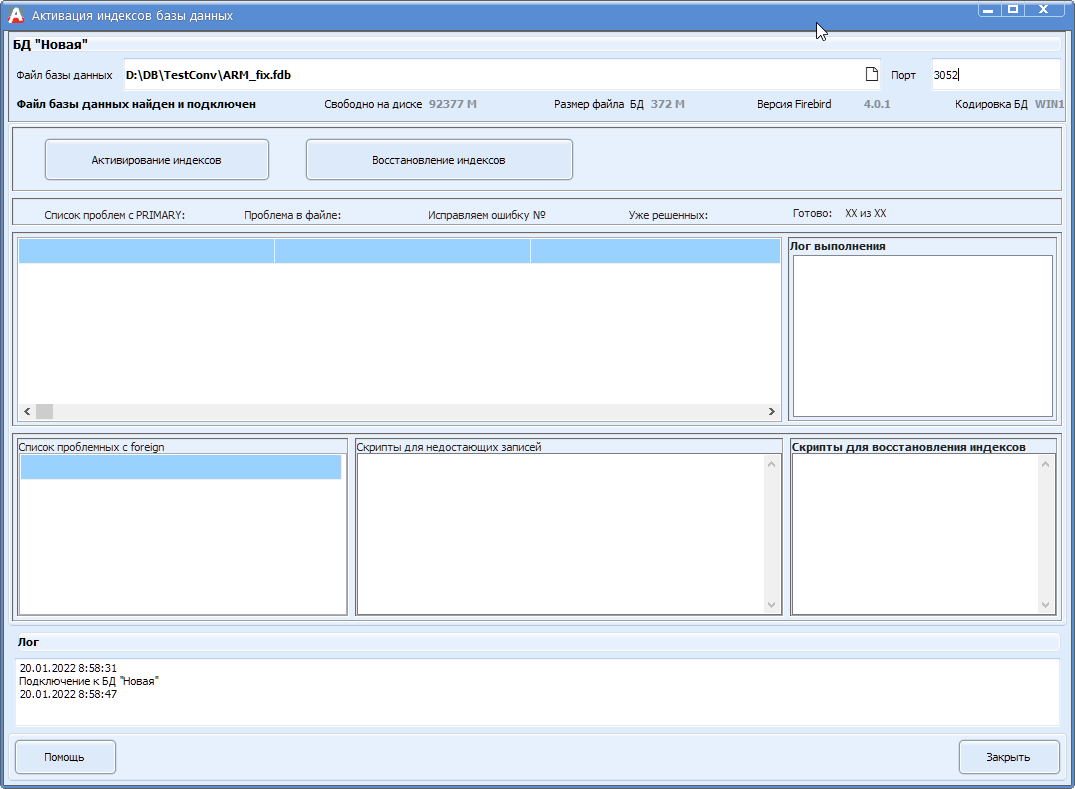Click the first column header of the PRIMARY problems grid
The width and height of the screenshot is (1075, 789).
(x=145, y=251)
